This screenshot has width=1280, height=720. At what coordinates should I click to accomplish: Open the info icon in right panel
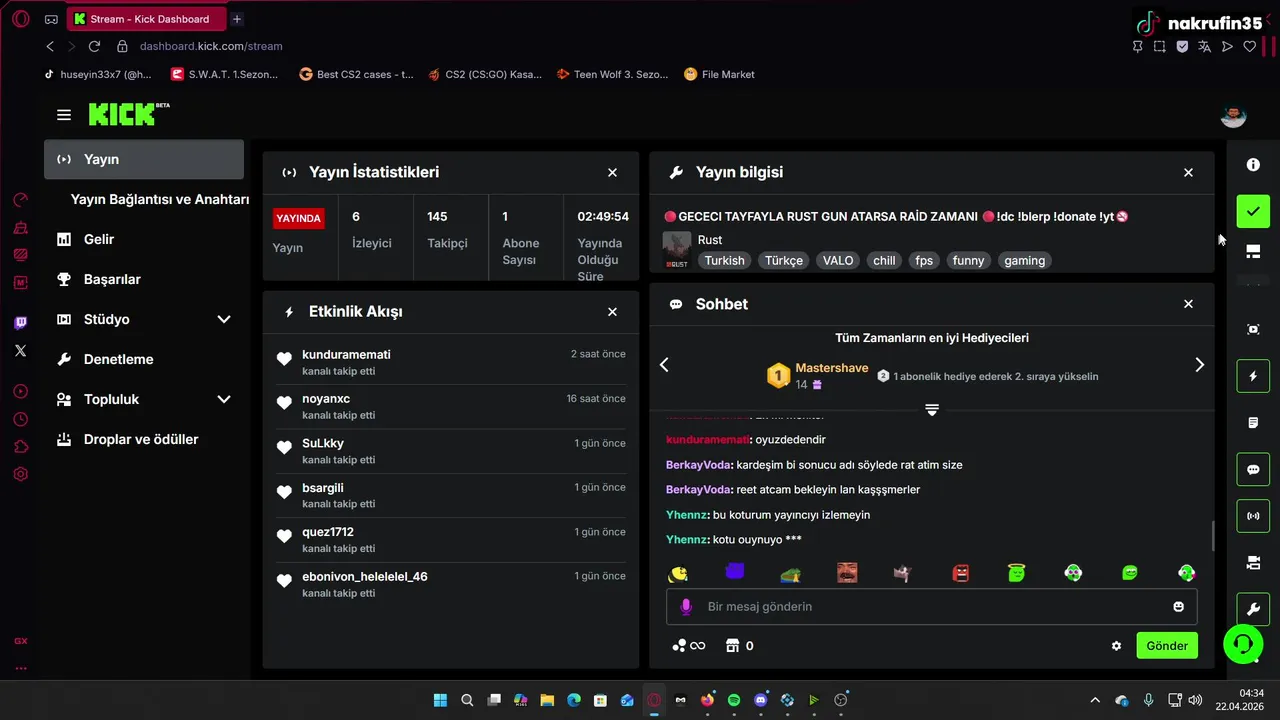click(x=1253, y=165)
